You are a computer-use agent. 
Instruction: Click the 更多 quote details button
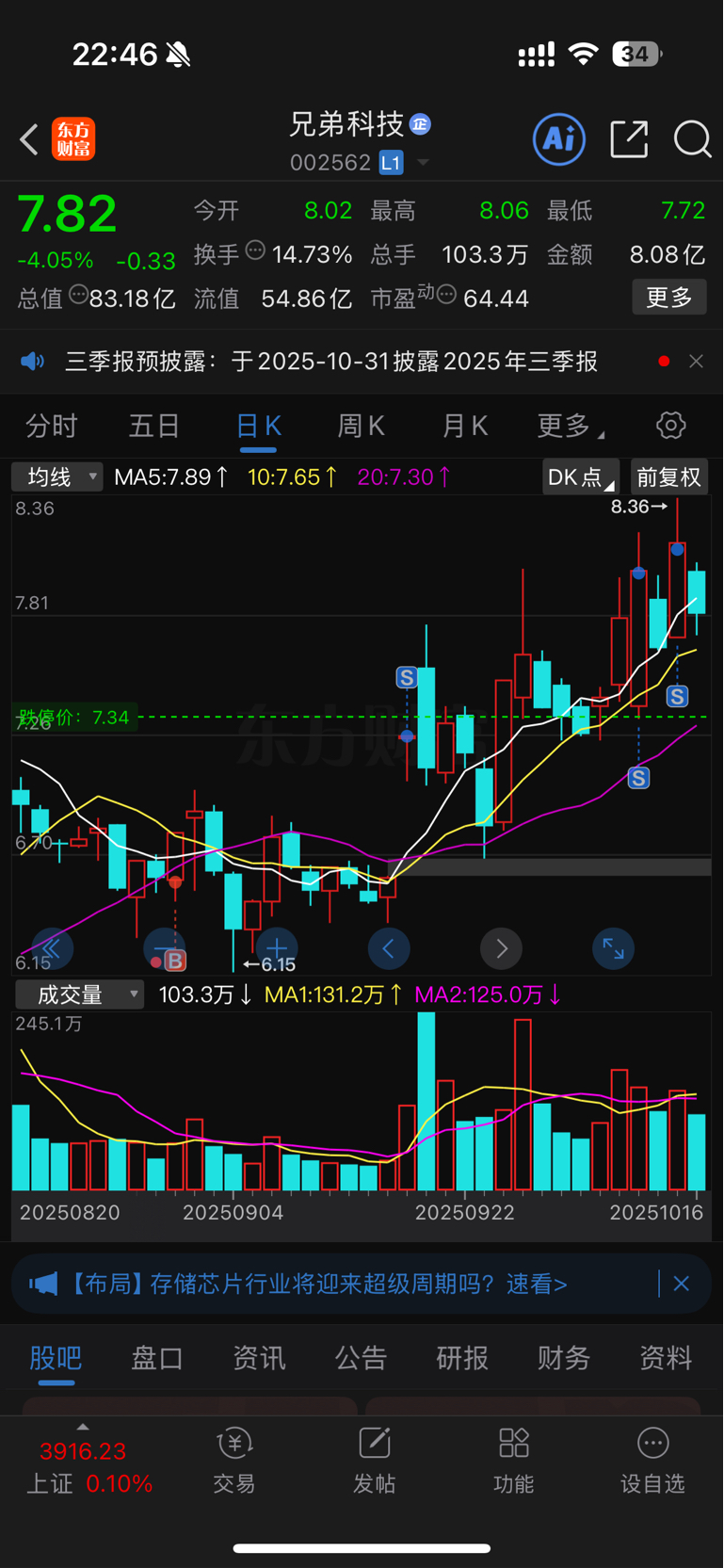pos(669,298)
